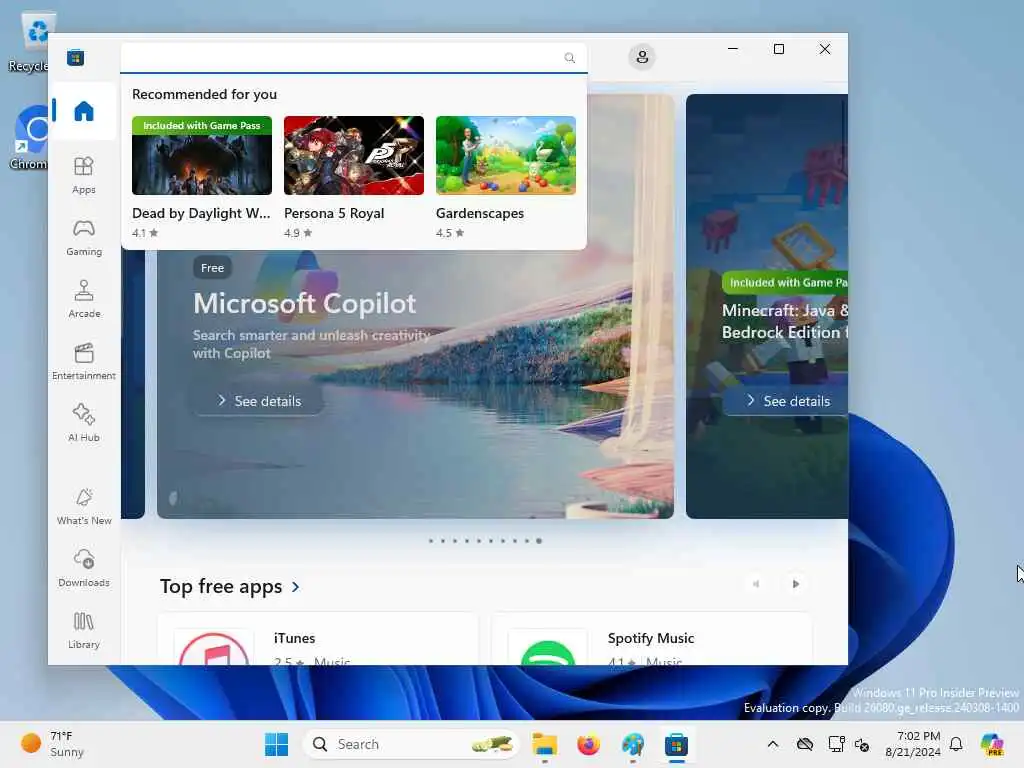
Task: Open the Spotify Music app card
Action: click(x=651, y=639)
